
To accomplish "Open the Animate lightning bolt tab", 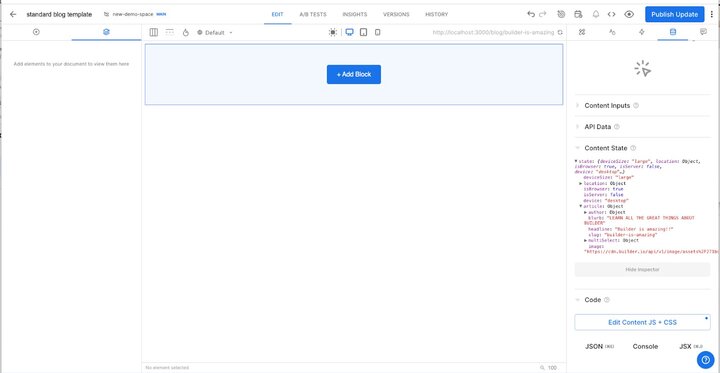I will tap(642, 32).
